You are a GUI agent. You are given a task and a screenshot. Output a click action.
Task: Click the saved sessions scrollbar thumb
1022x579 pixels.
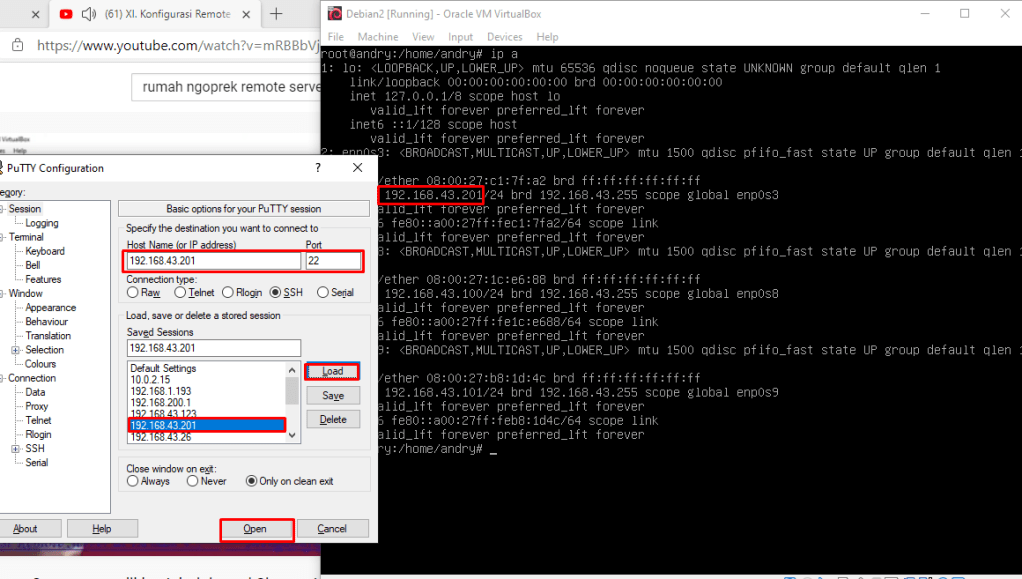point(292,388)
